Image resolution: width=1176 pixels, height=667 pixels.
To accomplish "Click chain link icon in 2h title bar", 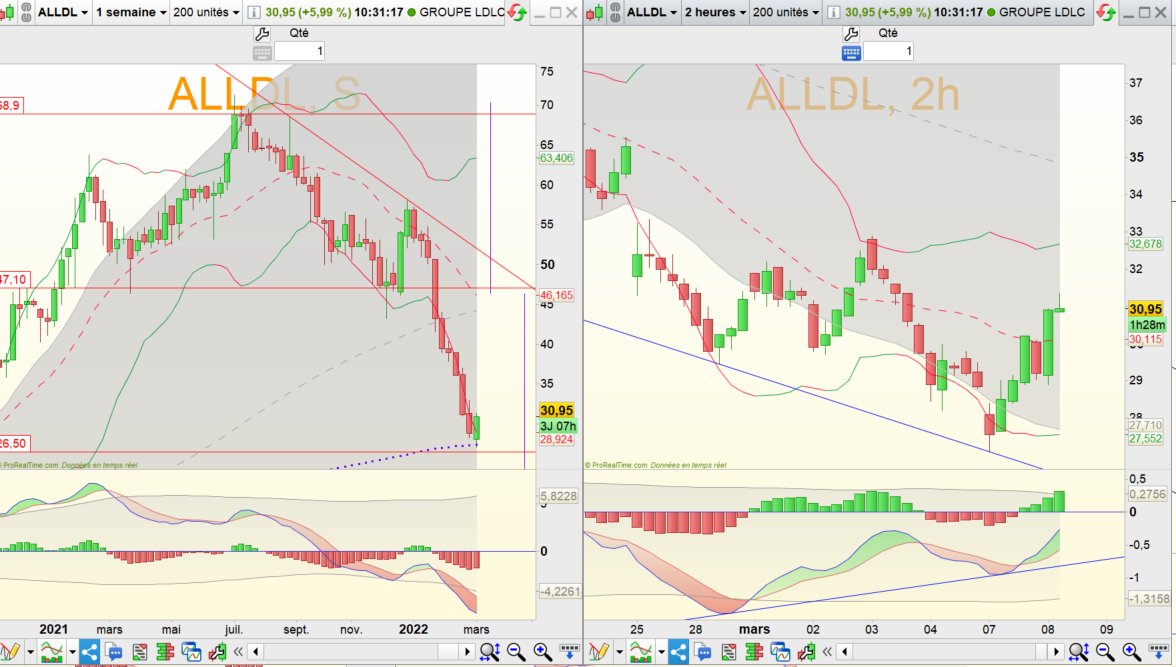I will [x=614, y=12].
